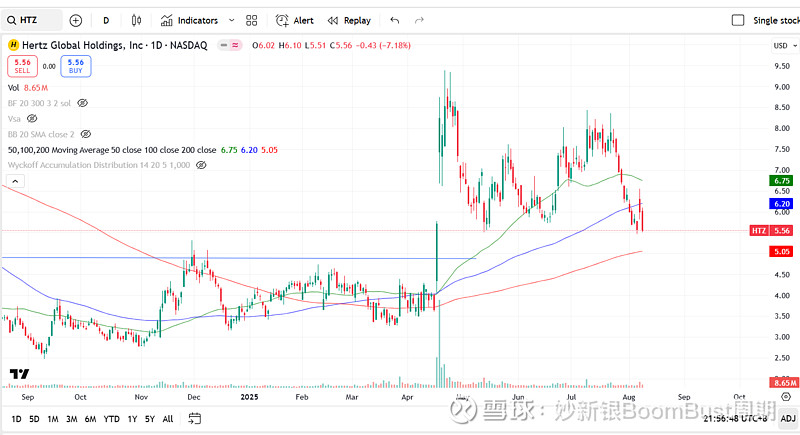Click the 5.56 BUY button

click(76, 66)
